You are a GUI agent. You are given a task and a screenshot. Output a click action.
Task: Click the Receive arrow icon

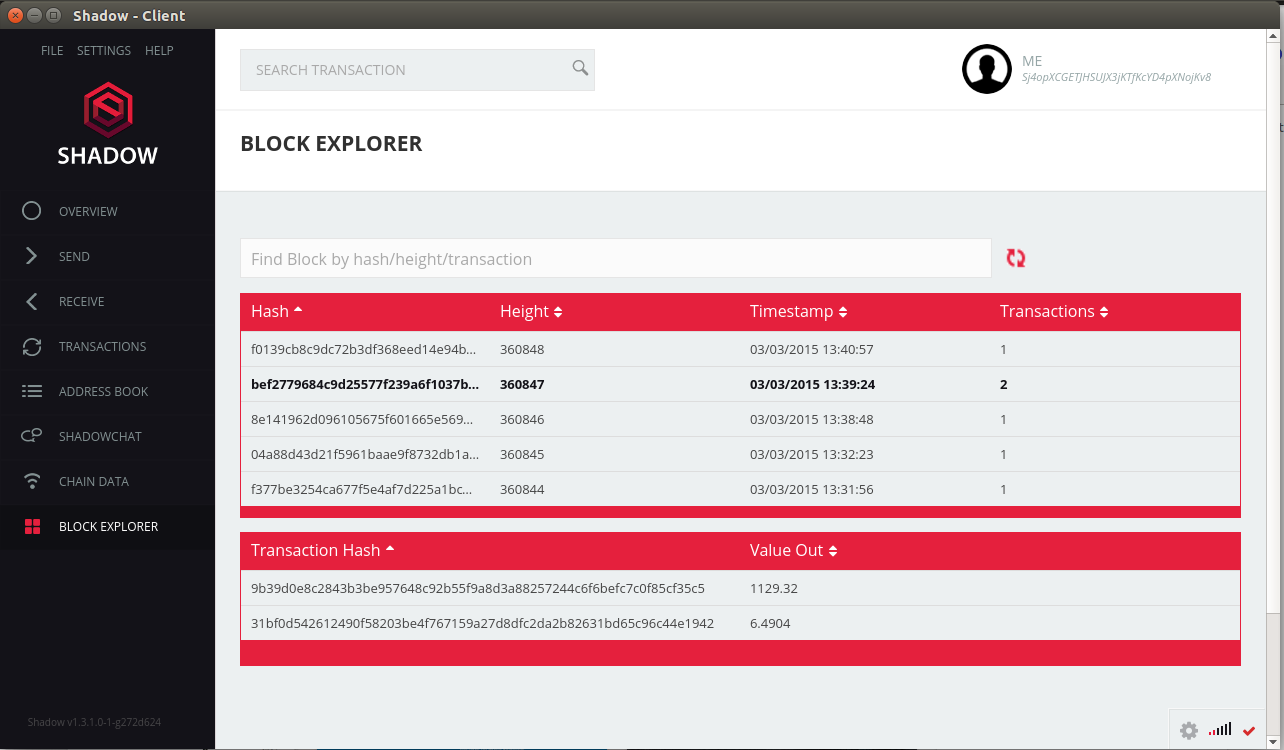pos(32,301)
